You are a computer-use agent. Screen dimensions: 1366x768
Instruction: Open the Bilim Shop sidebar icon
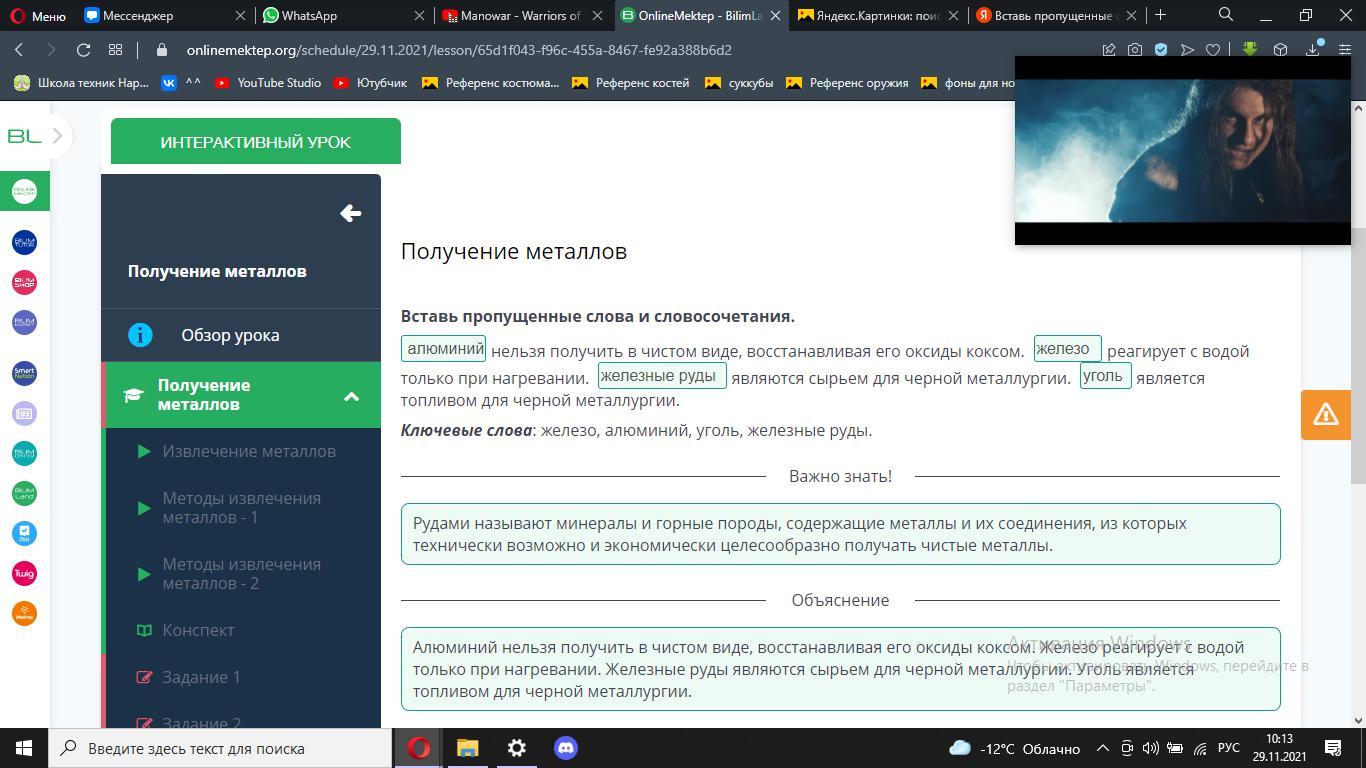[24, 282]
